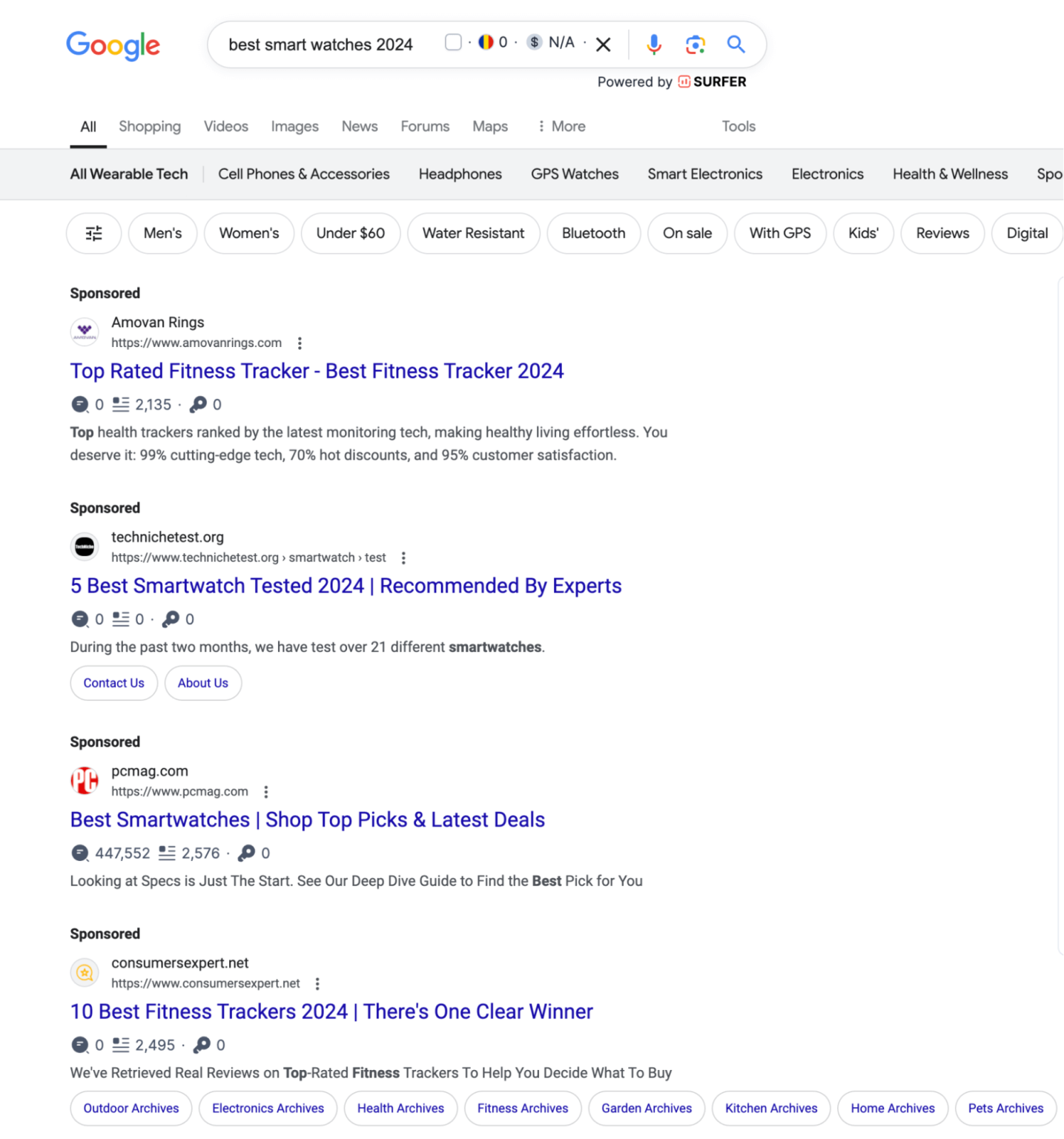Click the dollar sign CPC icon showing N/A
This screenshot has height=1139, width=1064.
(534, 42)
